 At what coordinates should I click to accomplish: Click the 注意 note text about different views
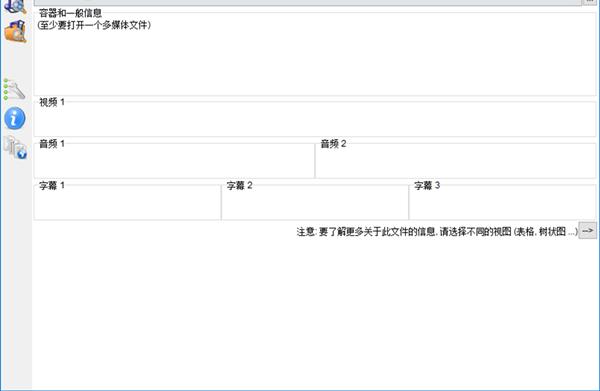click(437, 231)
